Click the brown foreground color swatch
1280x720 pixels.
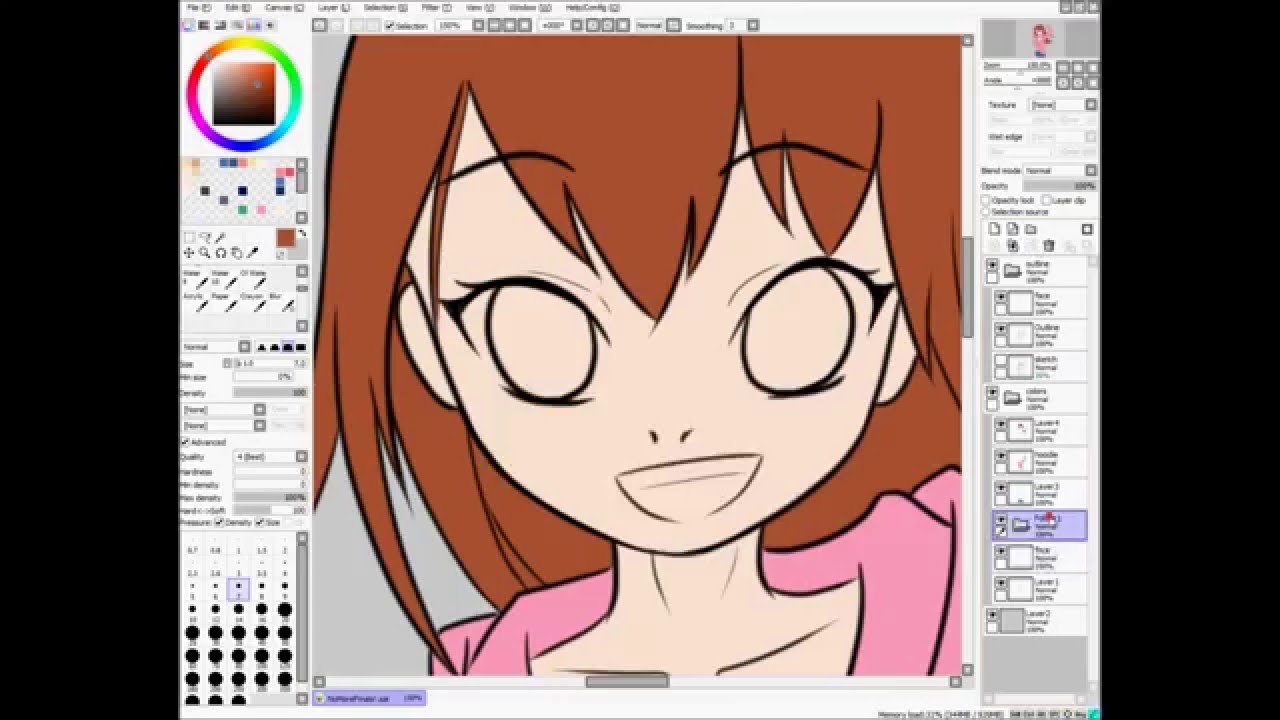coord(286,238)
